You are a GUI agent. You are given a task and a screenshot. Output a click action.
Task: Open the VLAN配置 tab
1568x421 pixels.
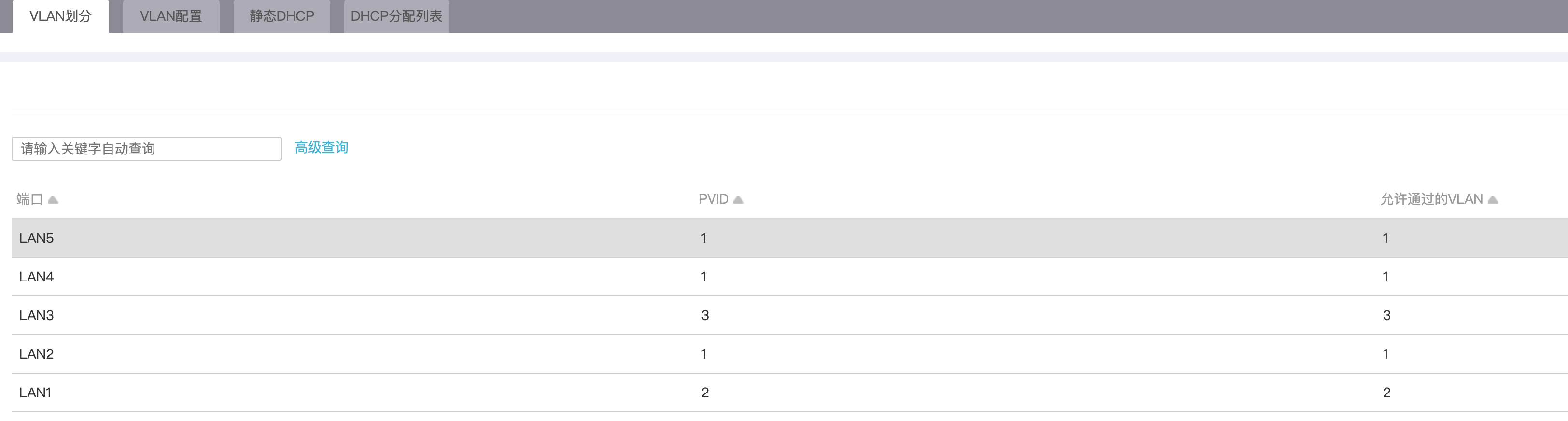click(x=171, y=16)
